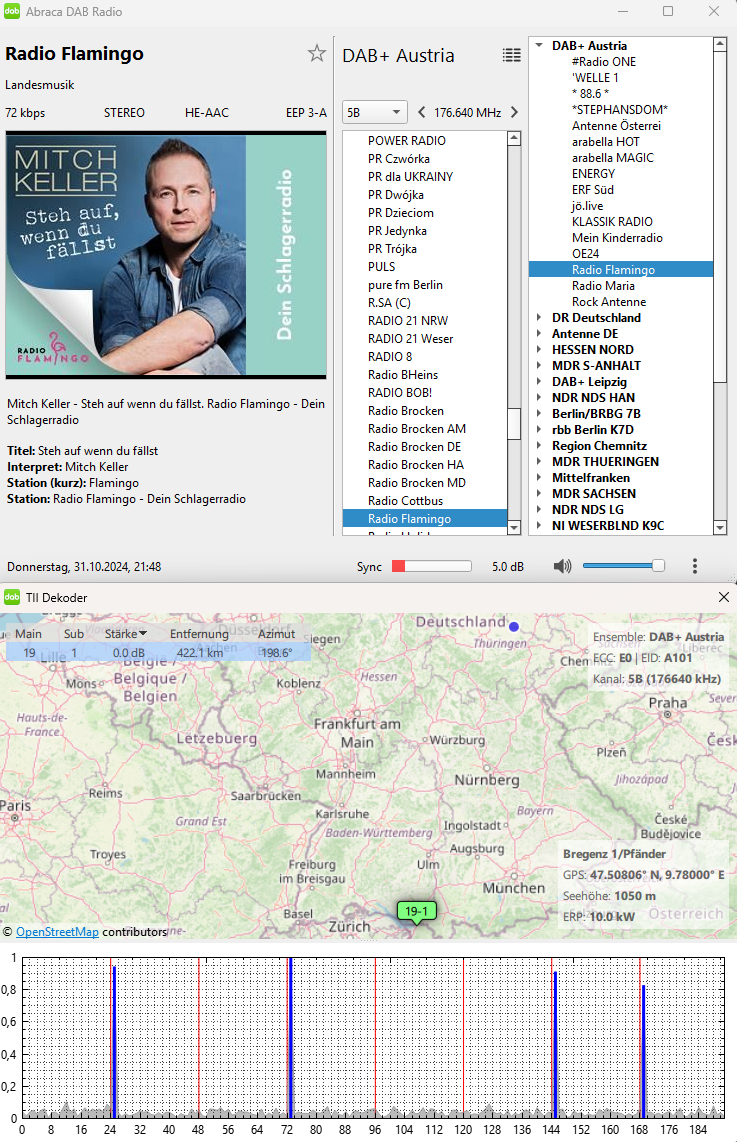The height and width of the screenshot is (1142, 737).
Task: Expand the Antenne DE ensemble
Action: [x=539, y=334]
